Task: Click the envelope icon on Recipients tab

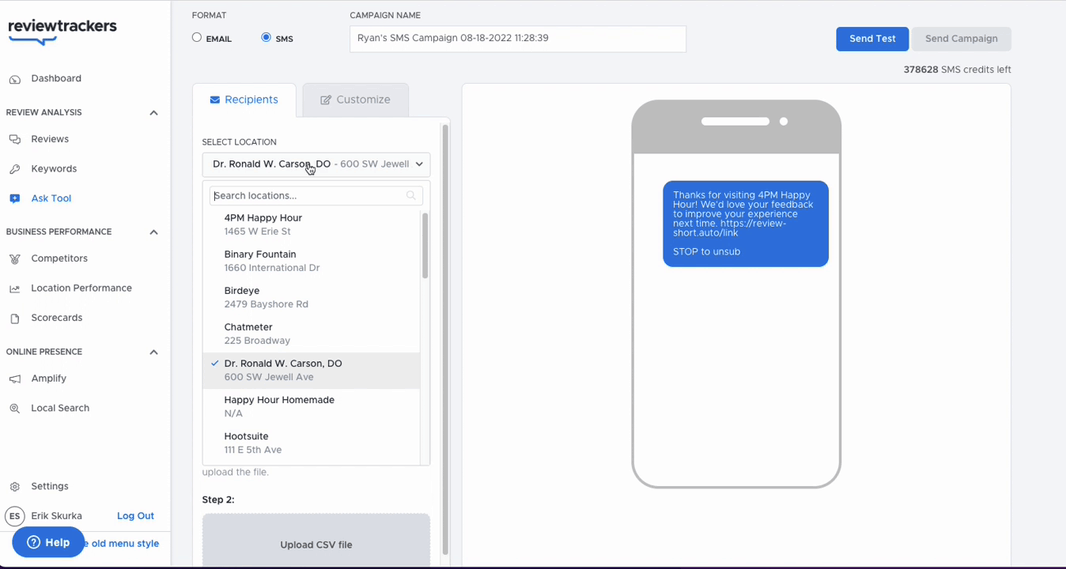Action: coord(215,100)
